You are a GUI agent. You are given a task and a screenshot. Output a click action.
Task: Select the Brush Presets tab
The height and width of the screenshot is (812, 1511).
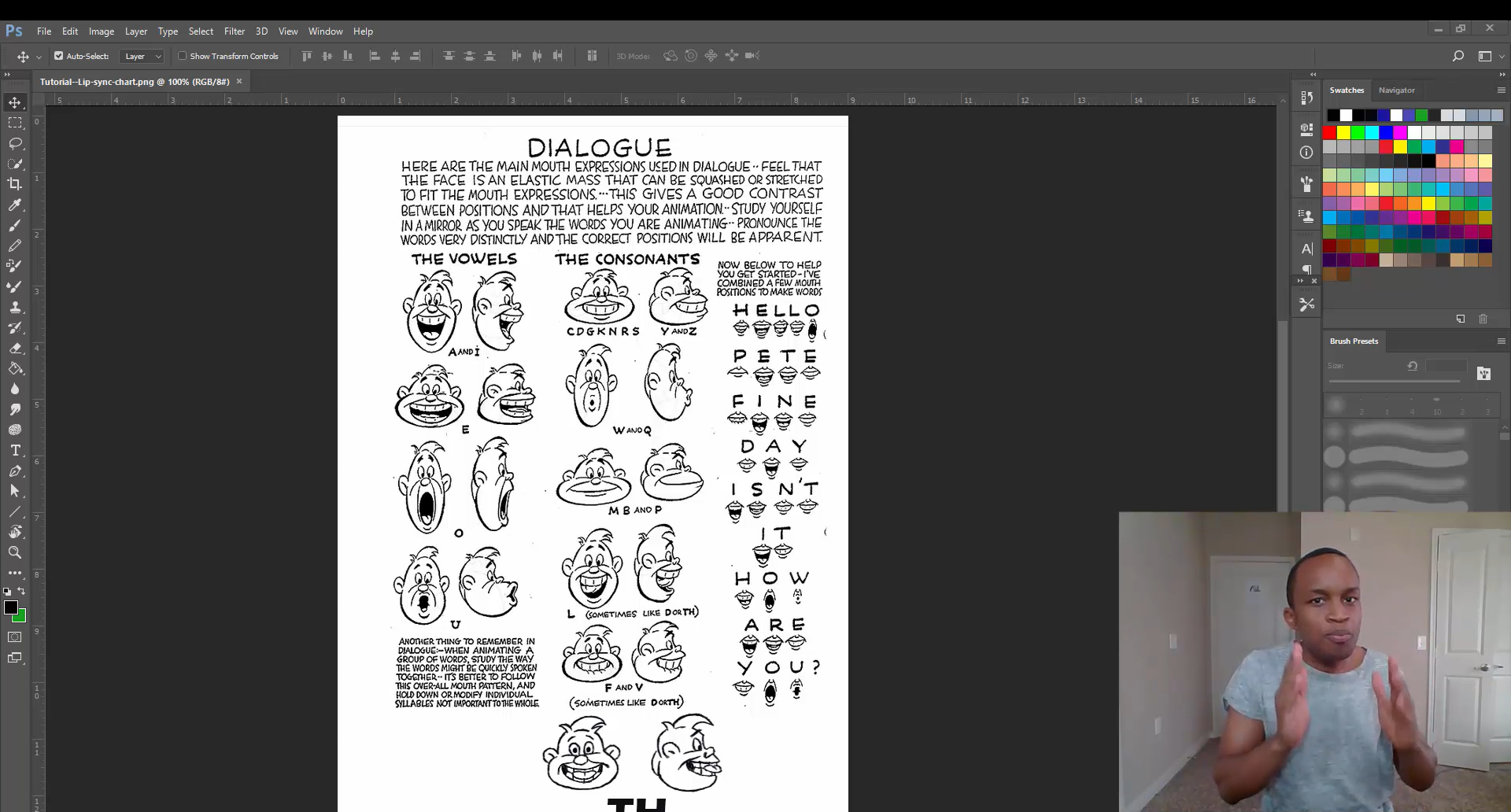point(1354,341)
